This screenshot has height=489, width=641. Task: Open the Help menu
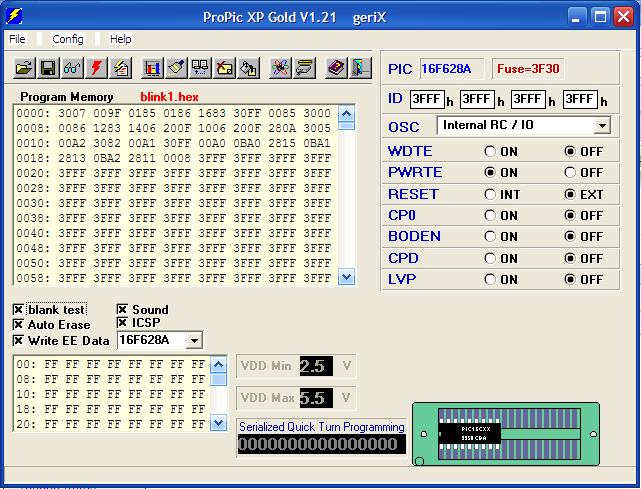point(121,39)
